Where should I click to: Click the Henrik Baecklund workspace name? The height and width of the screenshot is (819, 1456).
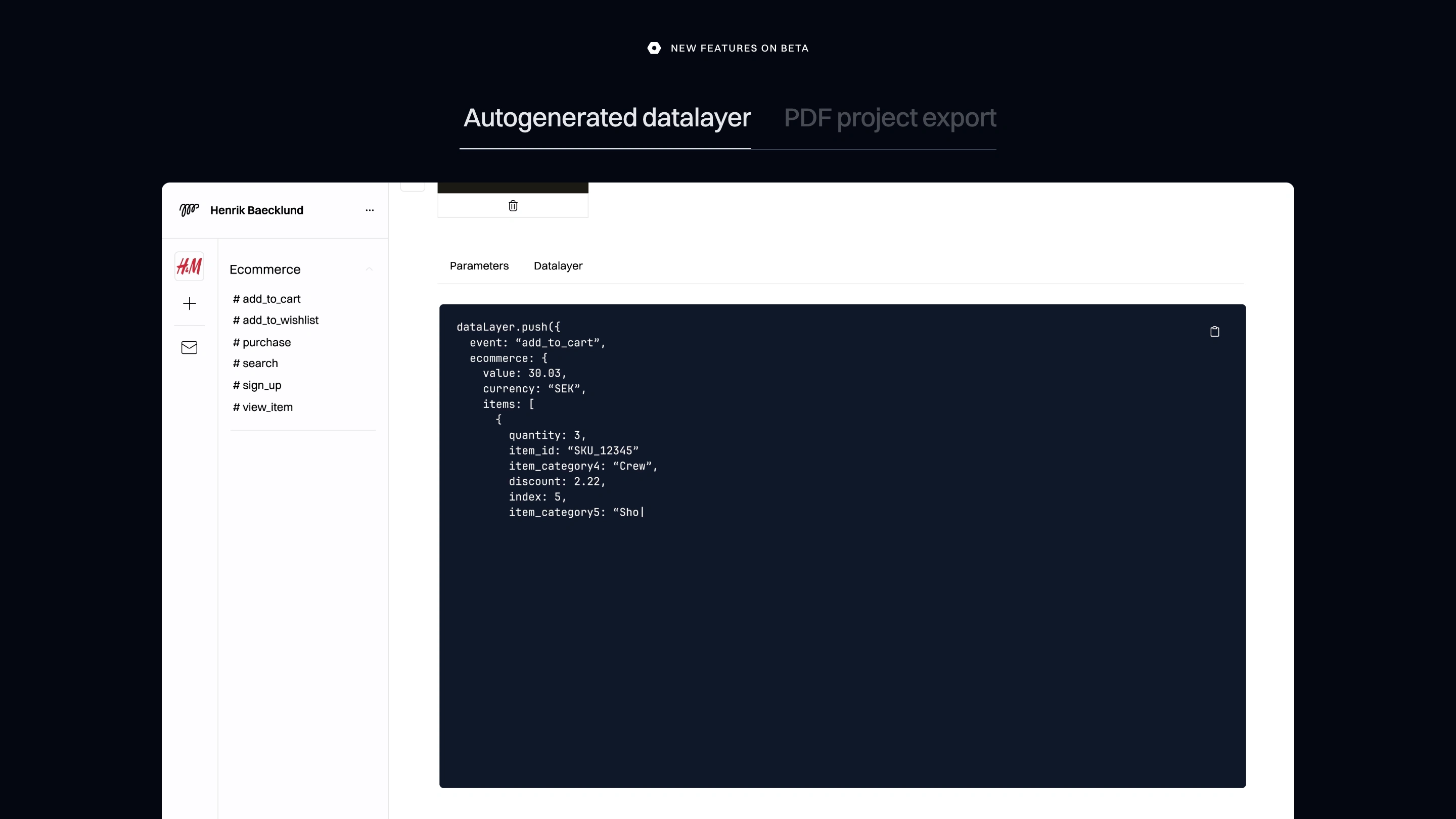257,210
